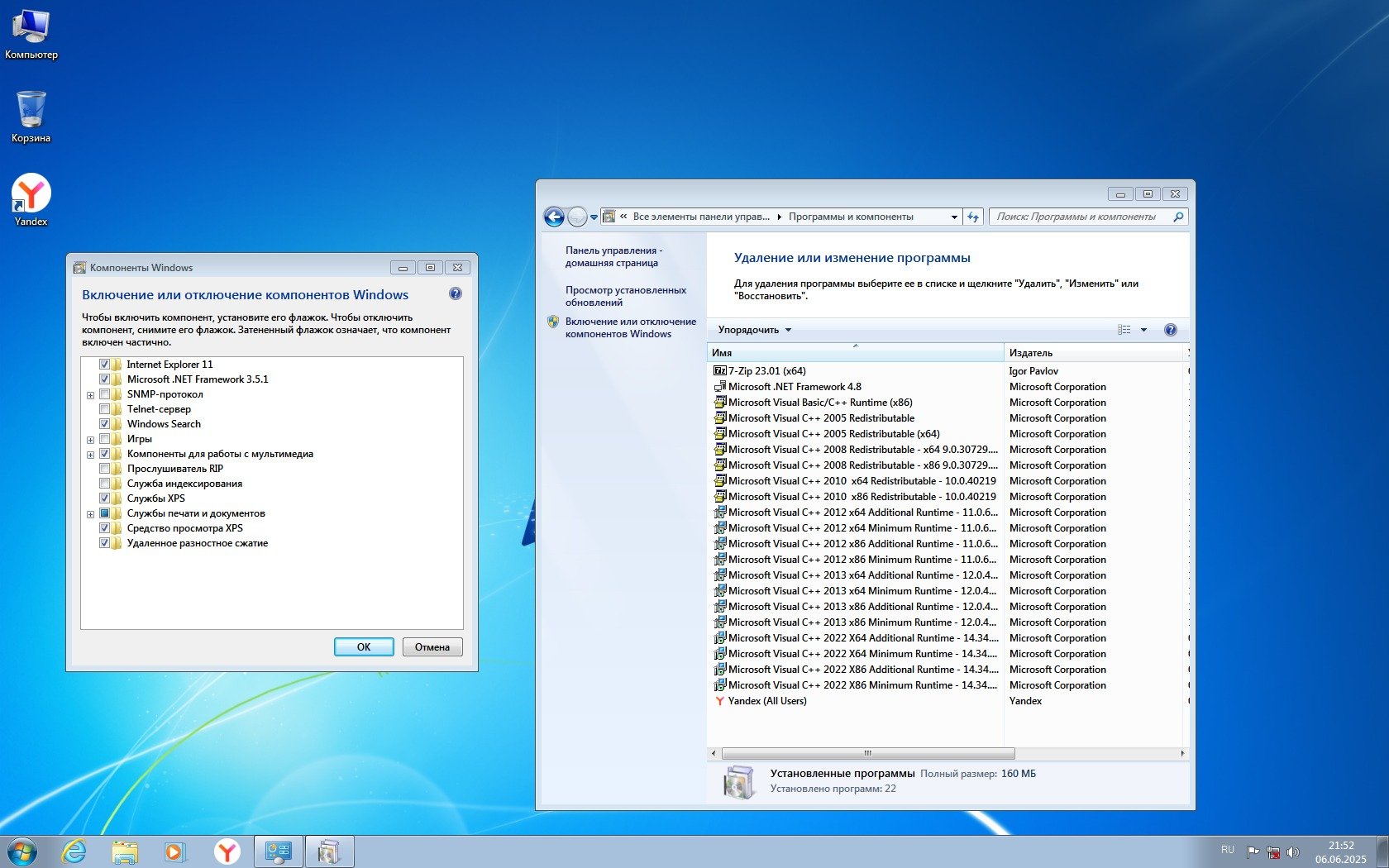The height and width of the screenshot is (868, 1389).
Task: Open the view options dropdown arrow
Action: tap(1143, 330)
